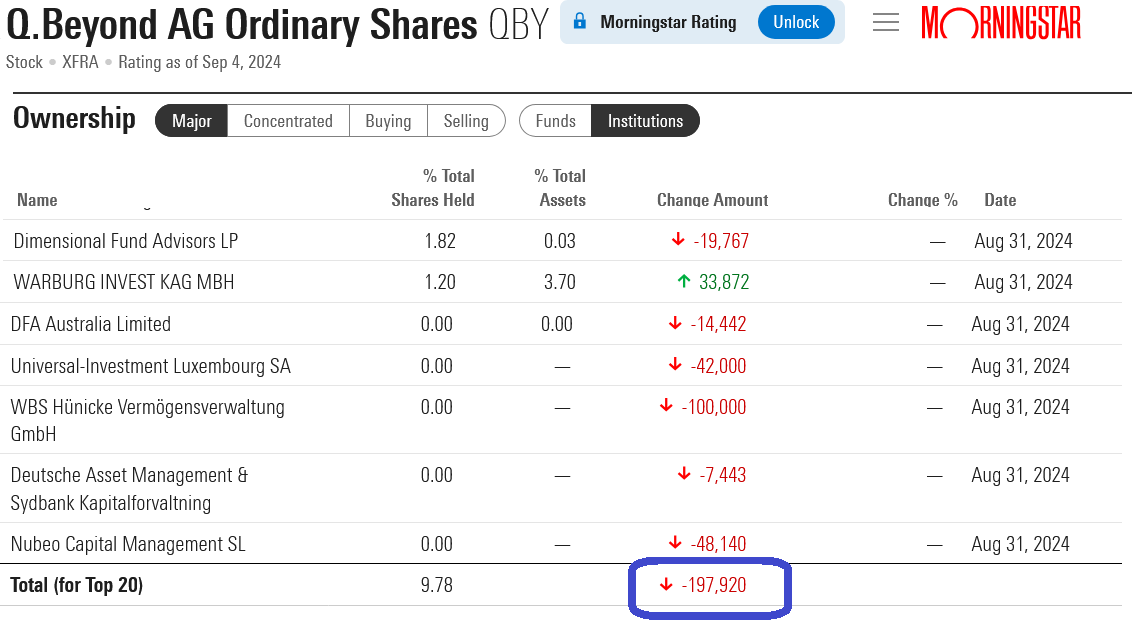The height and width of the screenshot is (630, 1140).
Task: Click red down arrow for Nubeo Capital
Action: tap(676, 544)
